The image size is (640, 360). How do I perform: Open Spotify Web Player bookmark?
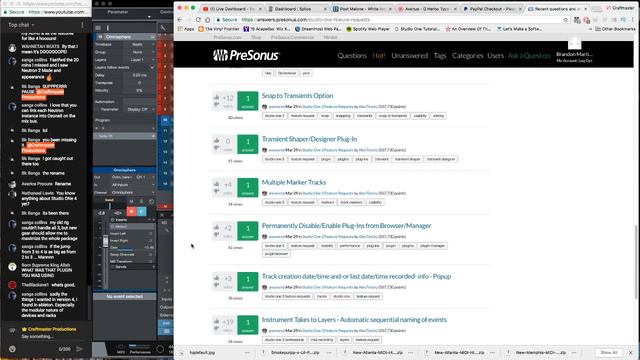pos(368,29)
